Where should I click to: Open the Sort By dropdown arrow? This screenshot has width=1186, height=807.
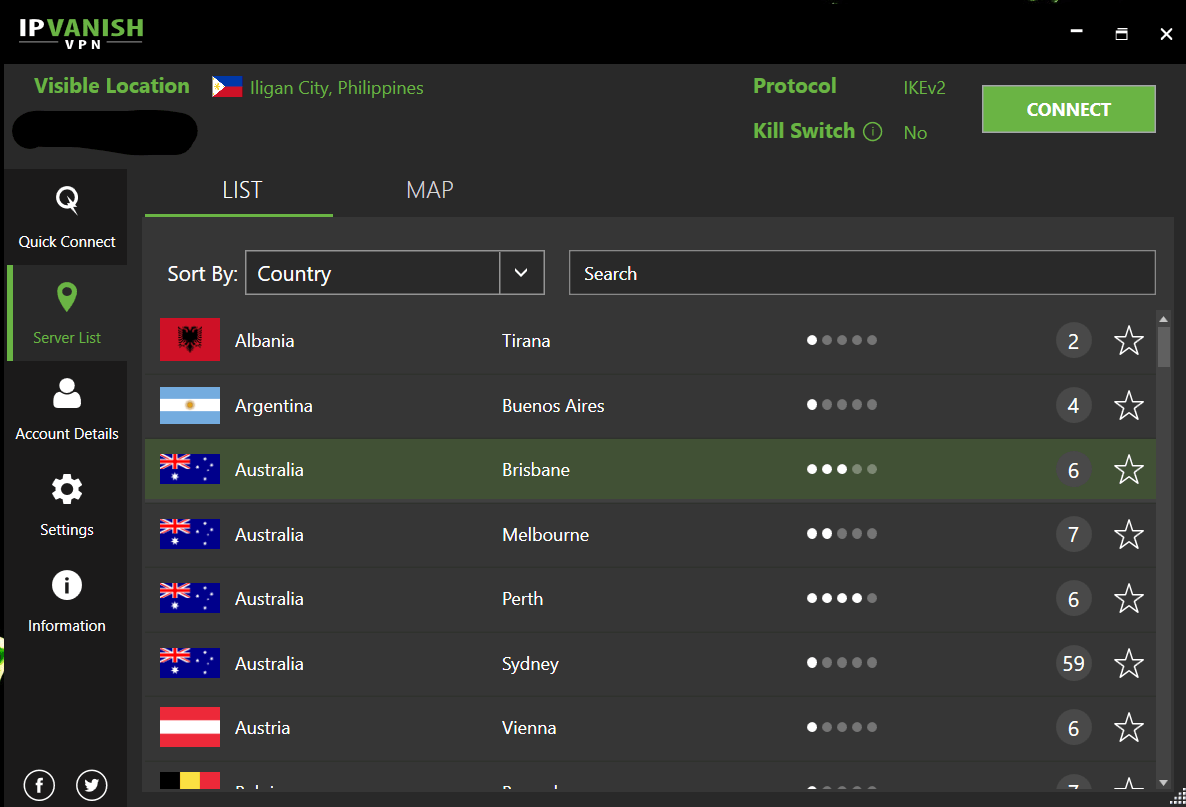click(521, 272)
